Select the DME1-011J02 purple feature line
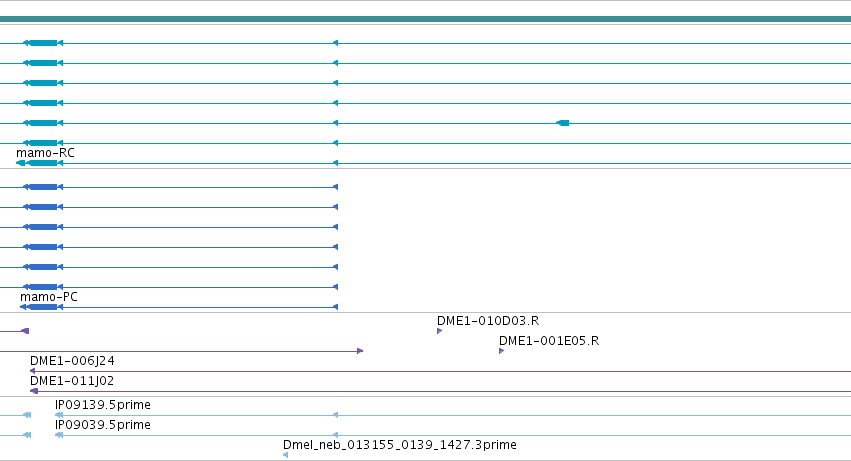The height and width of the screenshot is (461, 851). coord(440,391)
